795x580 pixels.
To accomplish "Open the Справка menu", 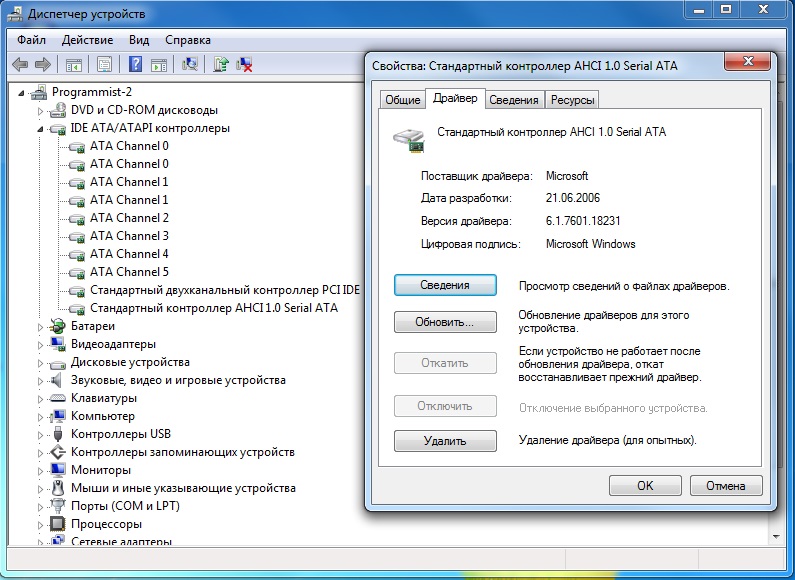I will pos(187,40).
